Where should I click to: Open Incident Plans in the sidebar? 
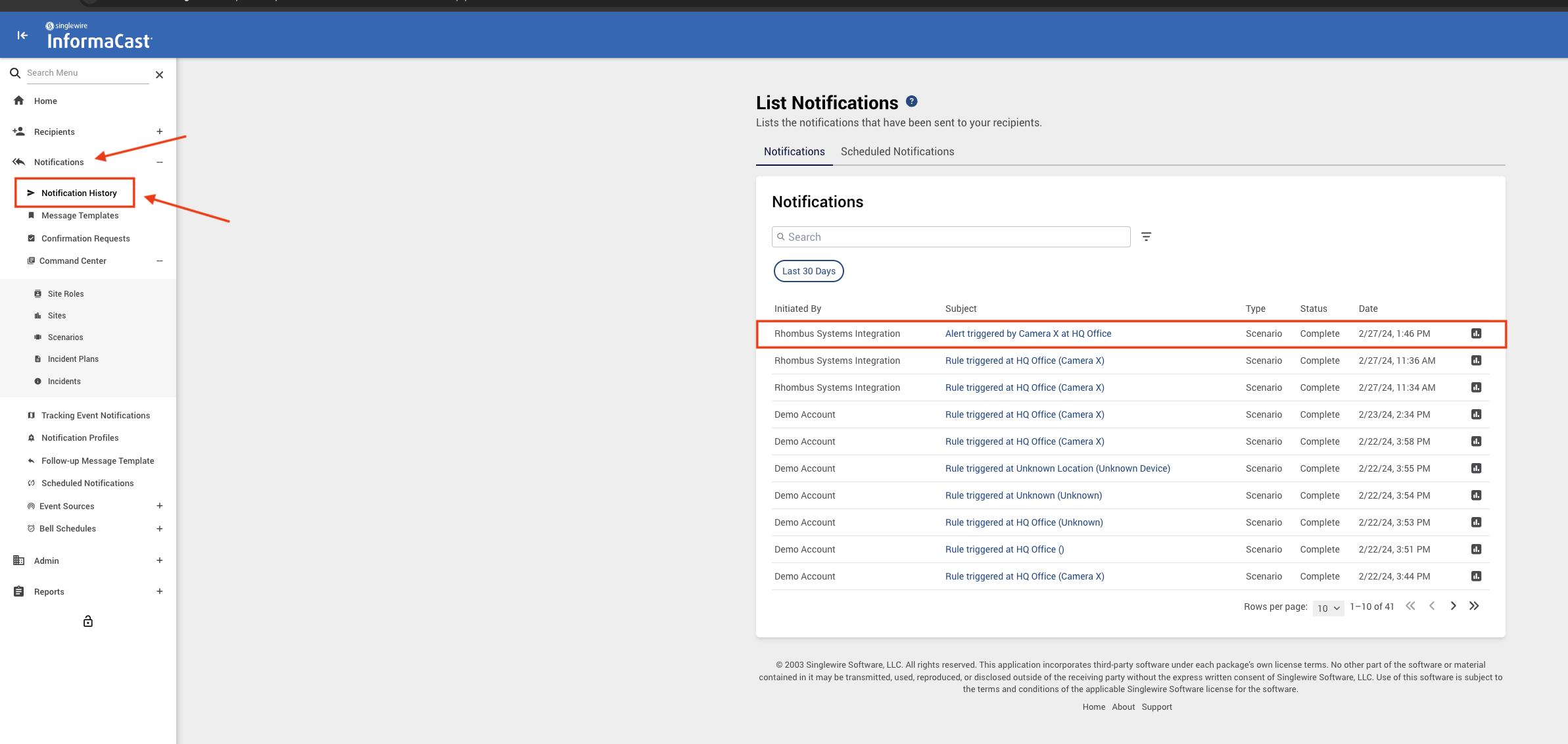tap(73, 359)
